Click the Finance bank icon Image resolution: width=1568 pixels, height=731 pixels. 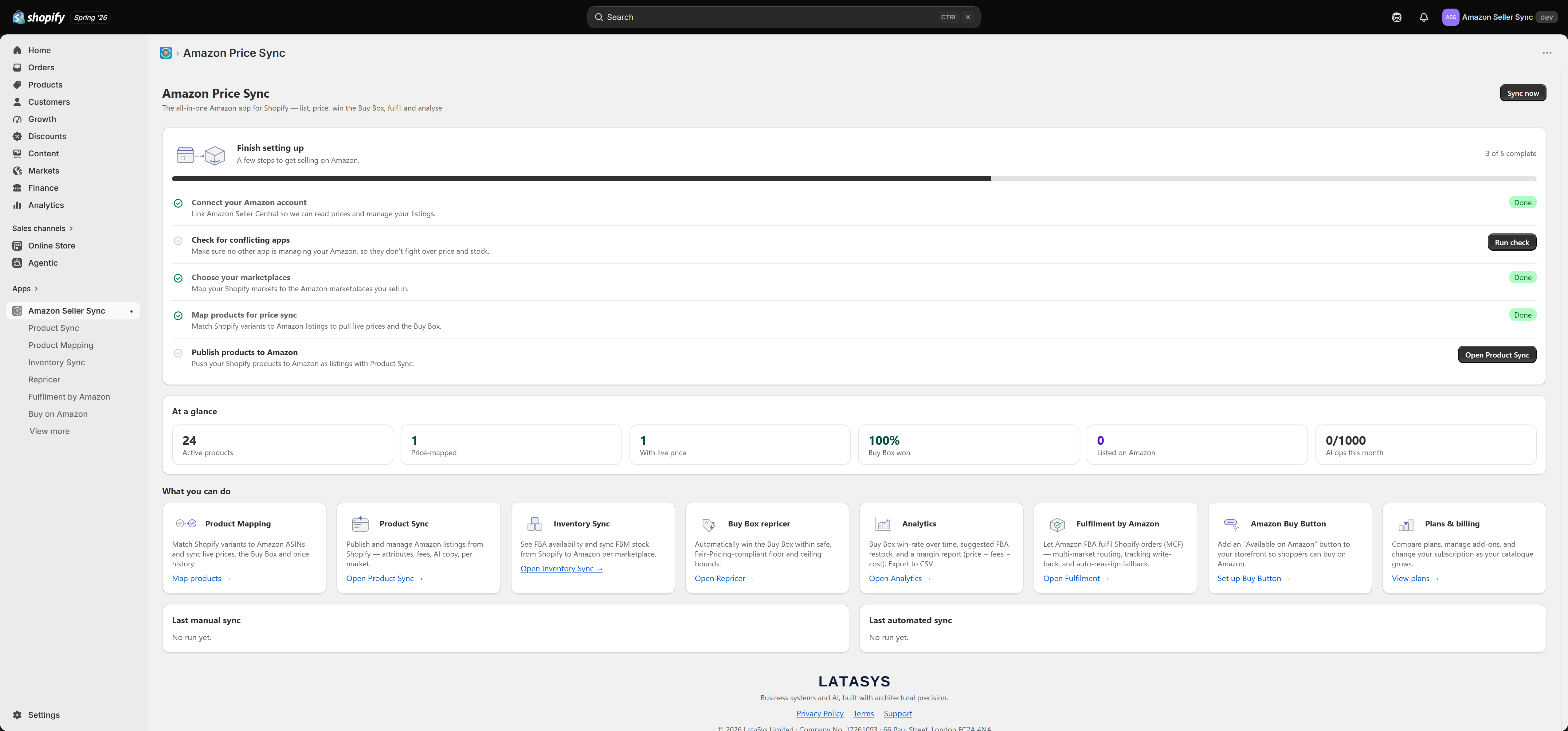click(17, 188)
